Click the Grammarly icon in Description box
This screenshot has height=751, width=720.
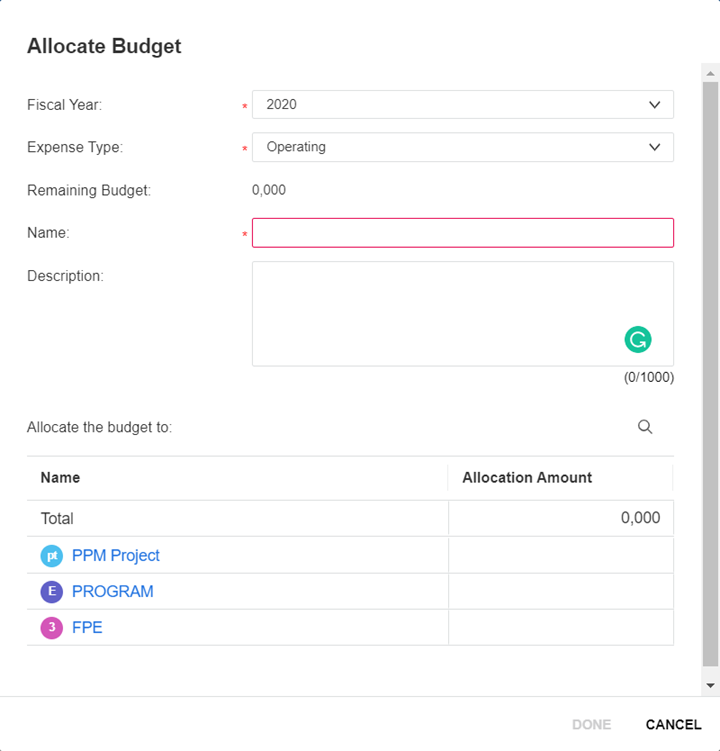638,340
